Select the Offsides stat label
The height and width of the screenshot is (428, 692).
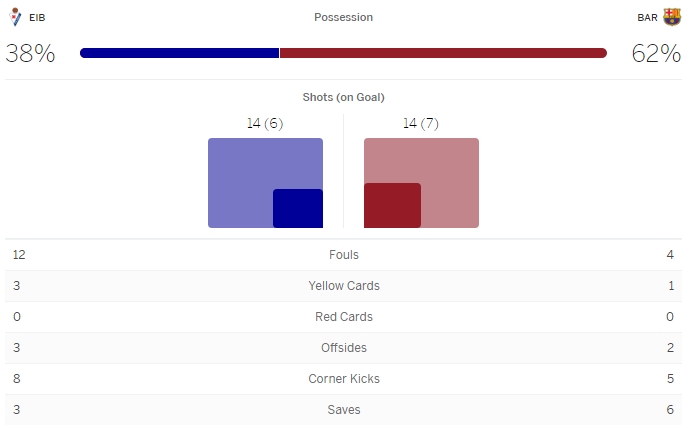pyautogui.click(x=343, y=348)
